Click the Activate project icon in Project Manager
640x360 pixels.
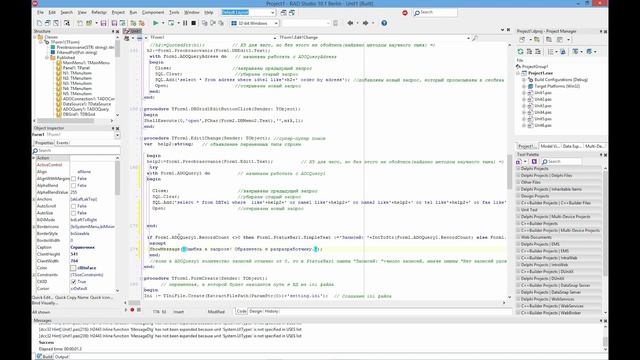(522, 40)
